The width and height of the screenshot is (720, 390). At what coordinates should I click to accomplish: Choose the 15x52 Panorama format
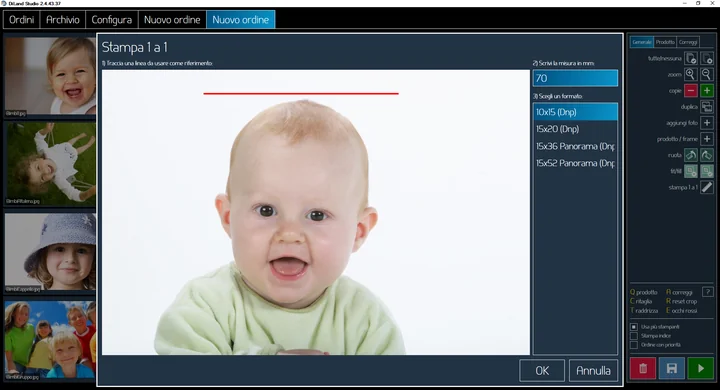[575, 163]
